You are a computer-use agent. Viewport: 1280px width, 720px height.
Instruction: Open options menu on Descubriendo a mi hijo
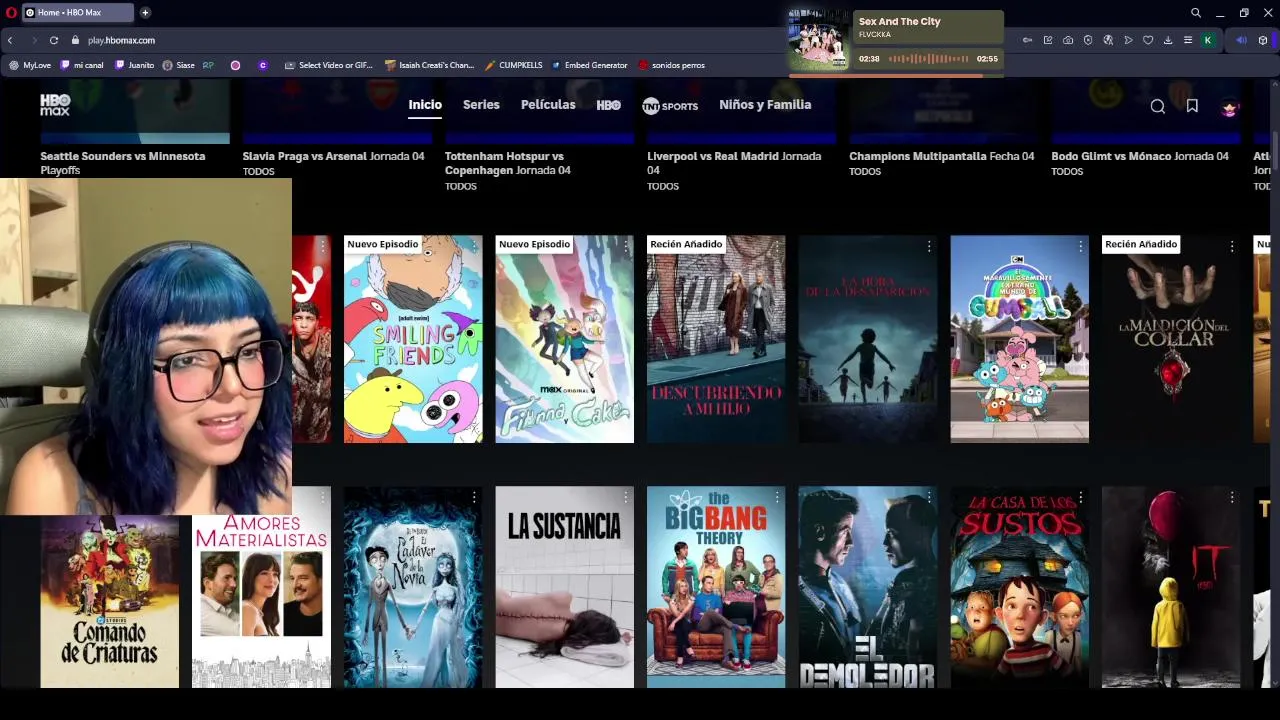click(777, 246)
